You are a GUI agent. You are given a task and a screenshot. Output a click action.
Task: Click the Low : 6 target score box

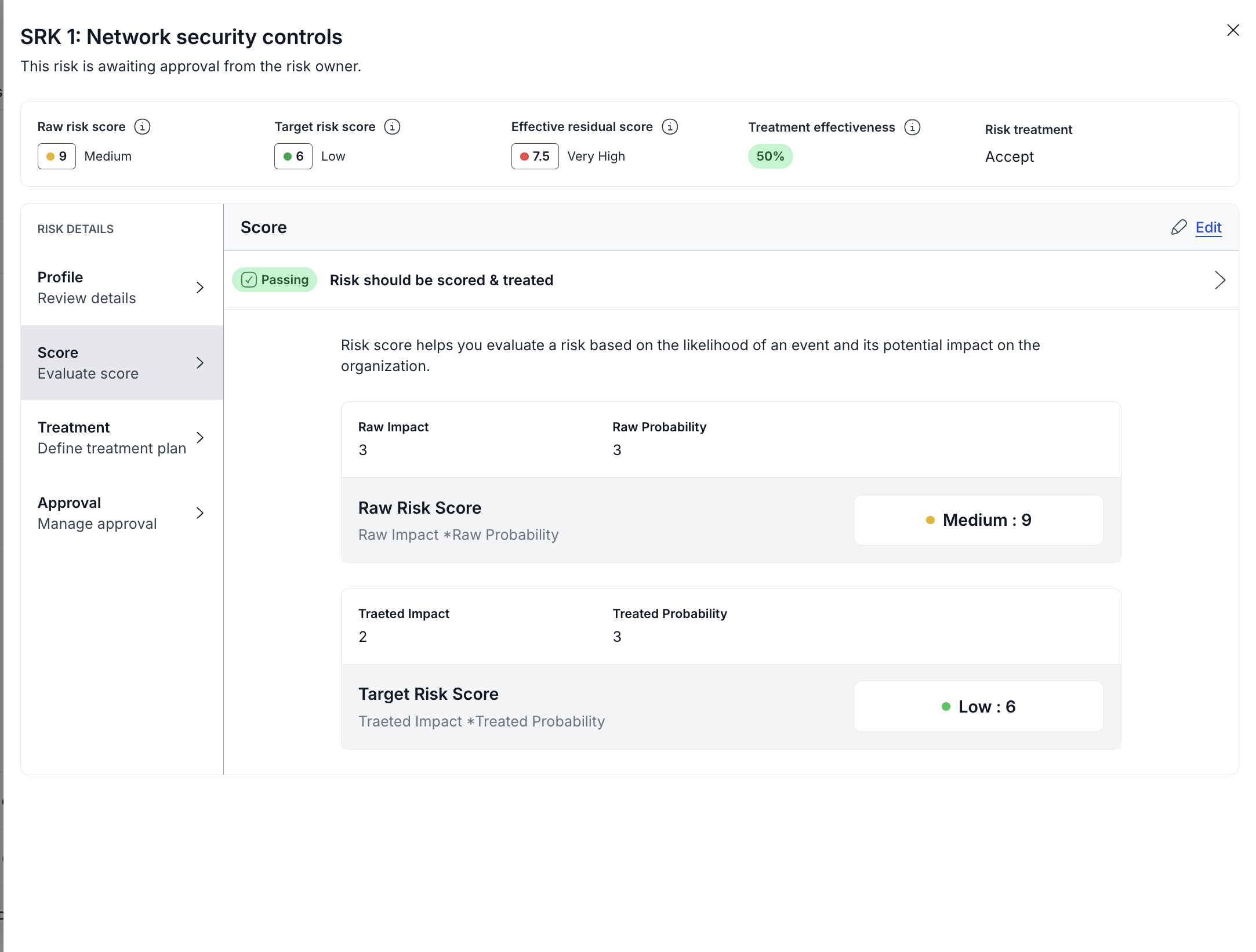click(x=978, y=707)
